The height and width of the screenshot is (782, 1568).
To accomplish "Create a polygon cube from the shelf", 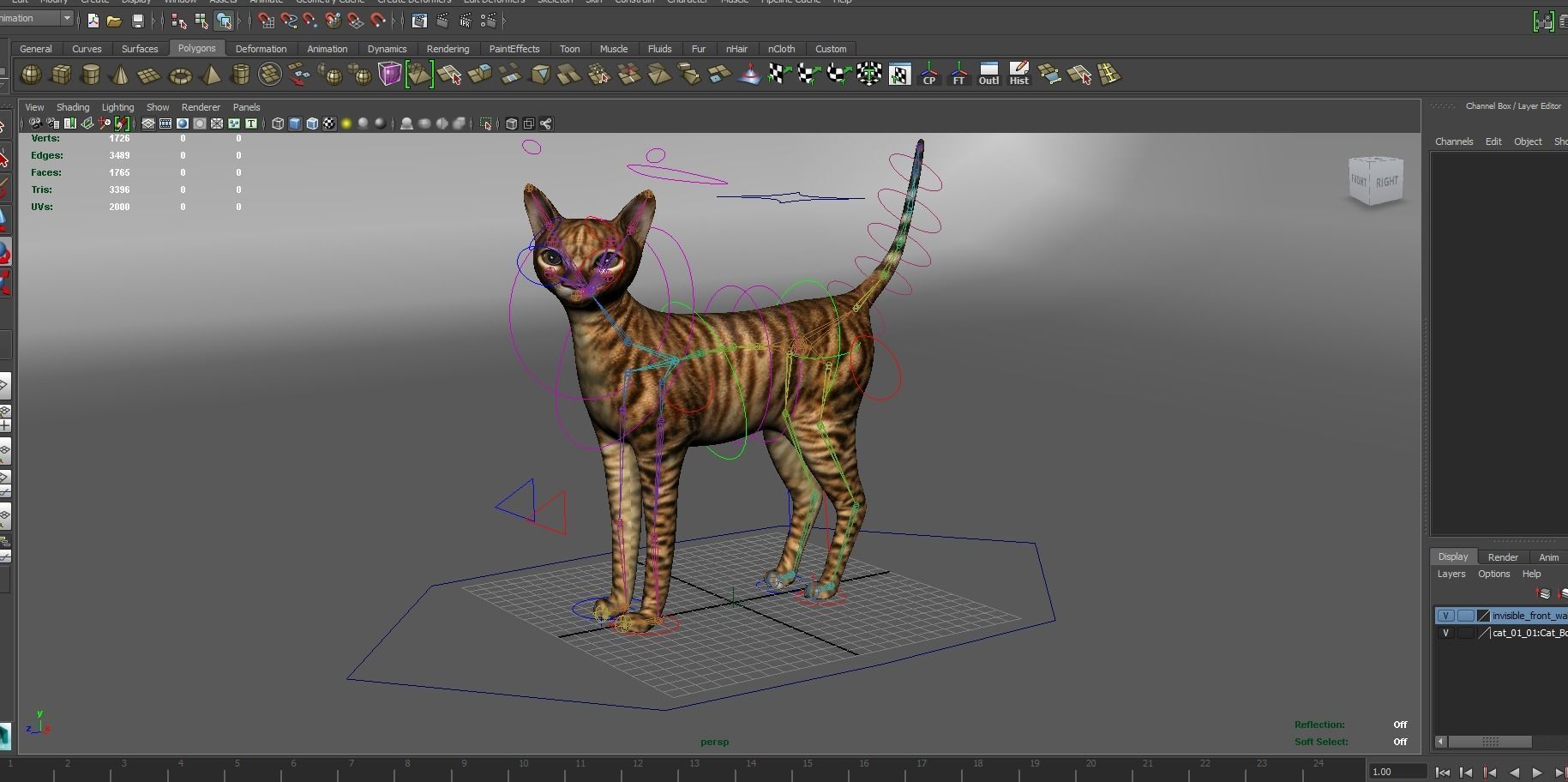I will pos(61,75).
